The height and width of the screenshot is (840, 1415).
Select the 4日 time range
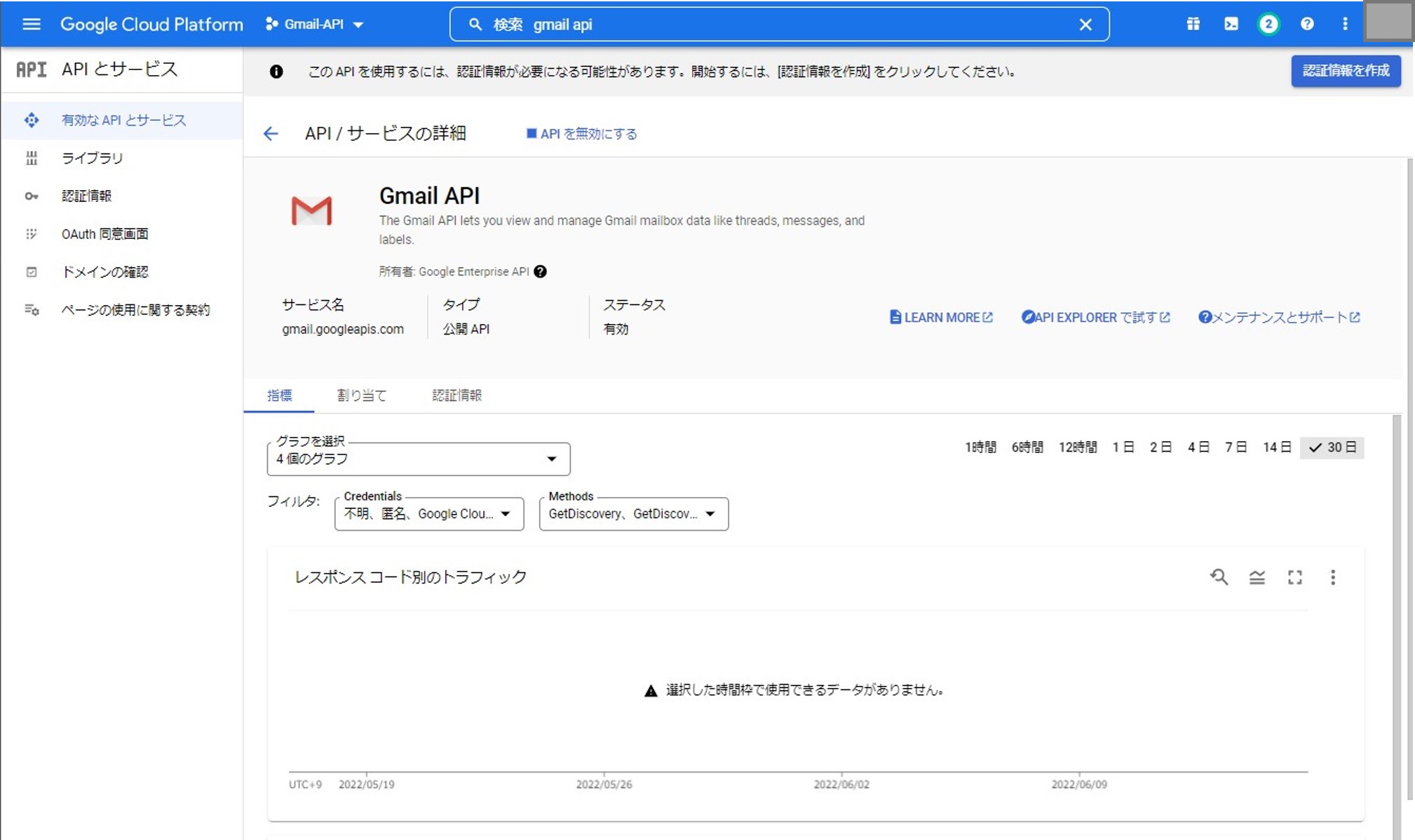pyautogui.click(x=1198, y=447)
